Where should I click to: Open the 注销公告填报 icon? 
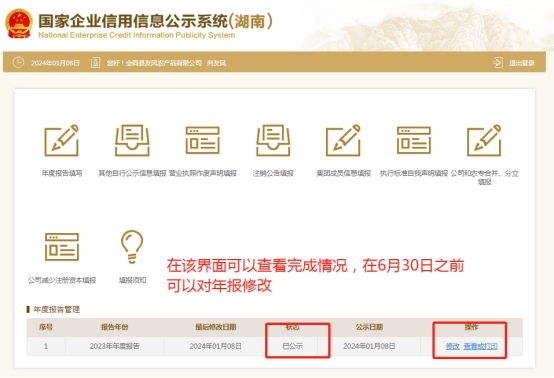(x=273, y=140)
